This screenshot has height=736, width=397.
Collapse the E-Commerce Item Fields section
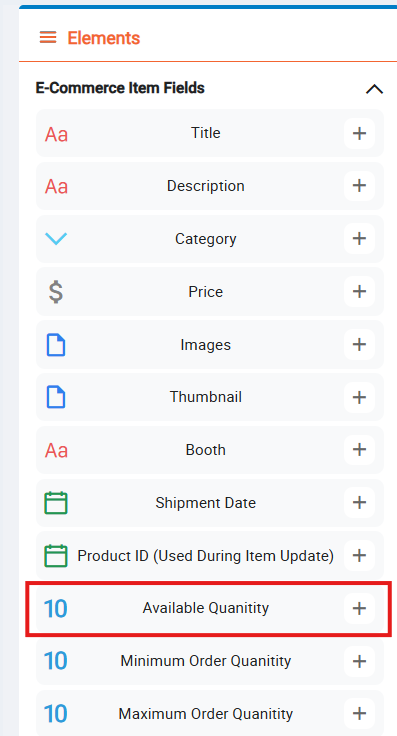coord(374,89)
